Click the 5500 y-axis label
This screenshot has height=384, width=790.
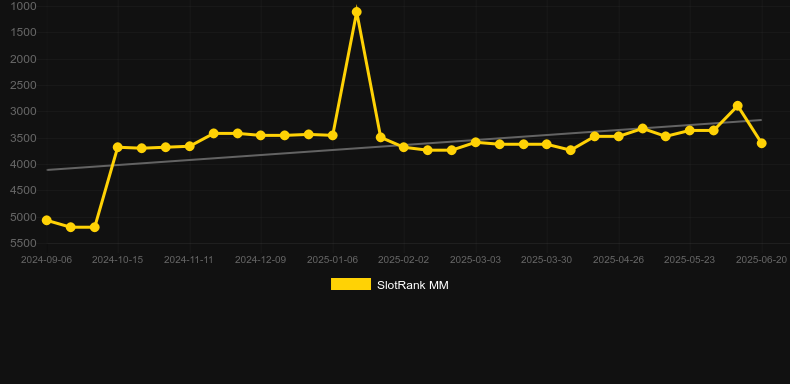23,243
